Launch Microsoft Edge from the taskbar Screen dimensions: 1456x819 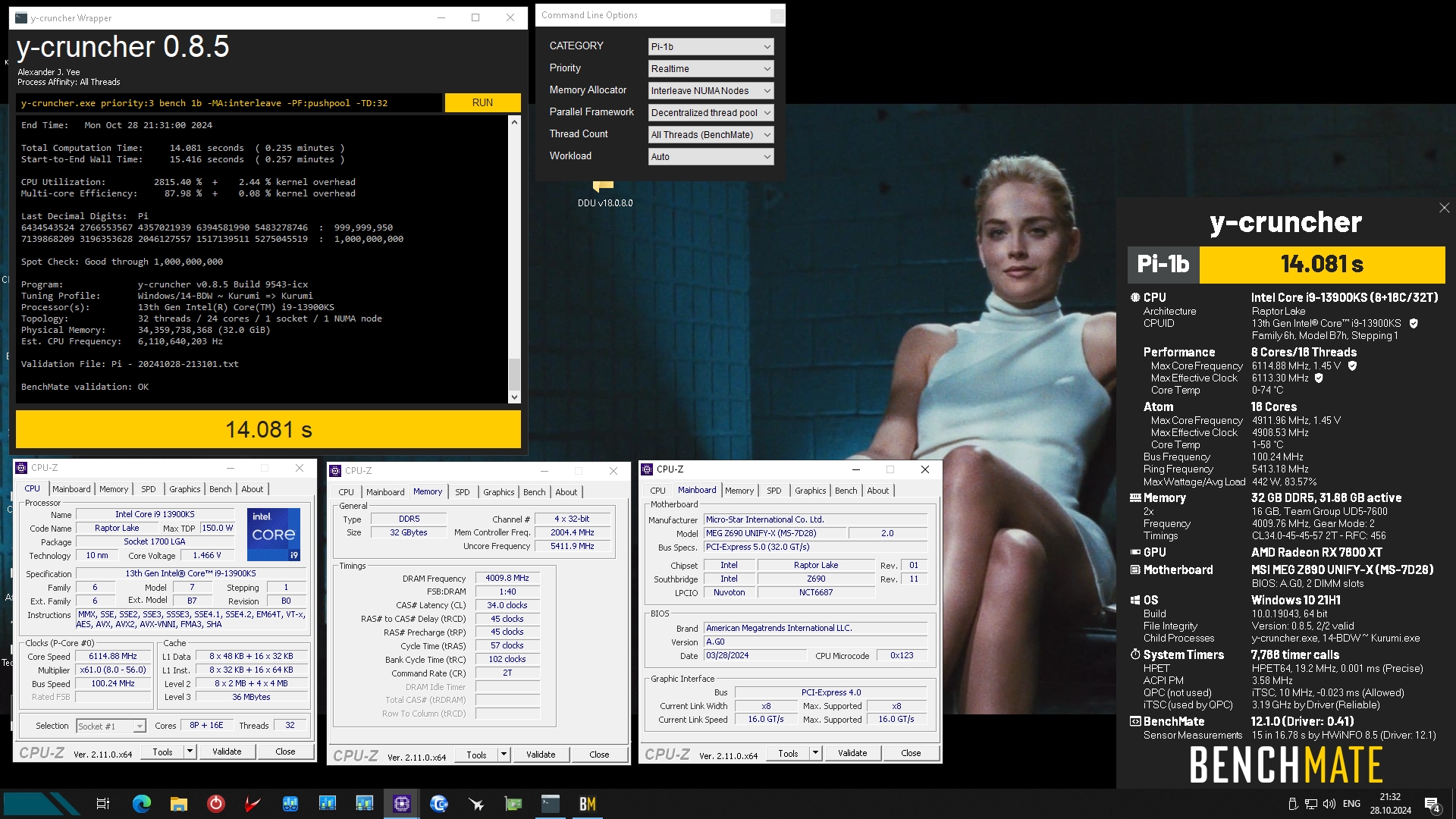tap(141, 804)
